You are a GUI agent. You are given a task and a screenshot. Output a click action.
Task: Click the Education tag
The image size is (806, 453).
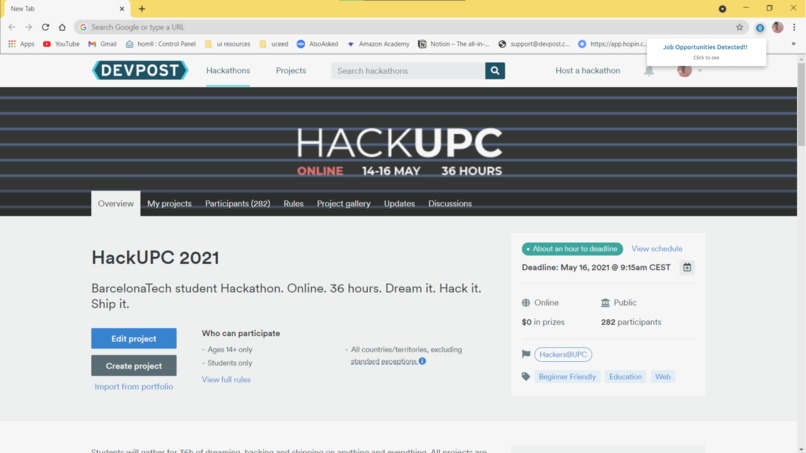pos(625,376)
